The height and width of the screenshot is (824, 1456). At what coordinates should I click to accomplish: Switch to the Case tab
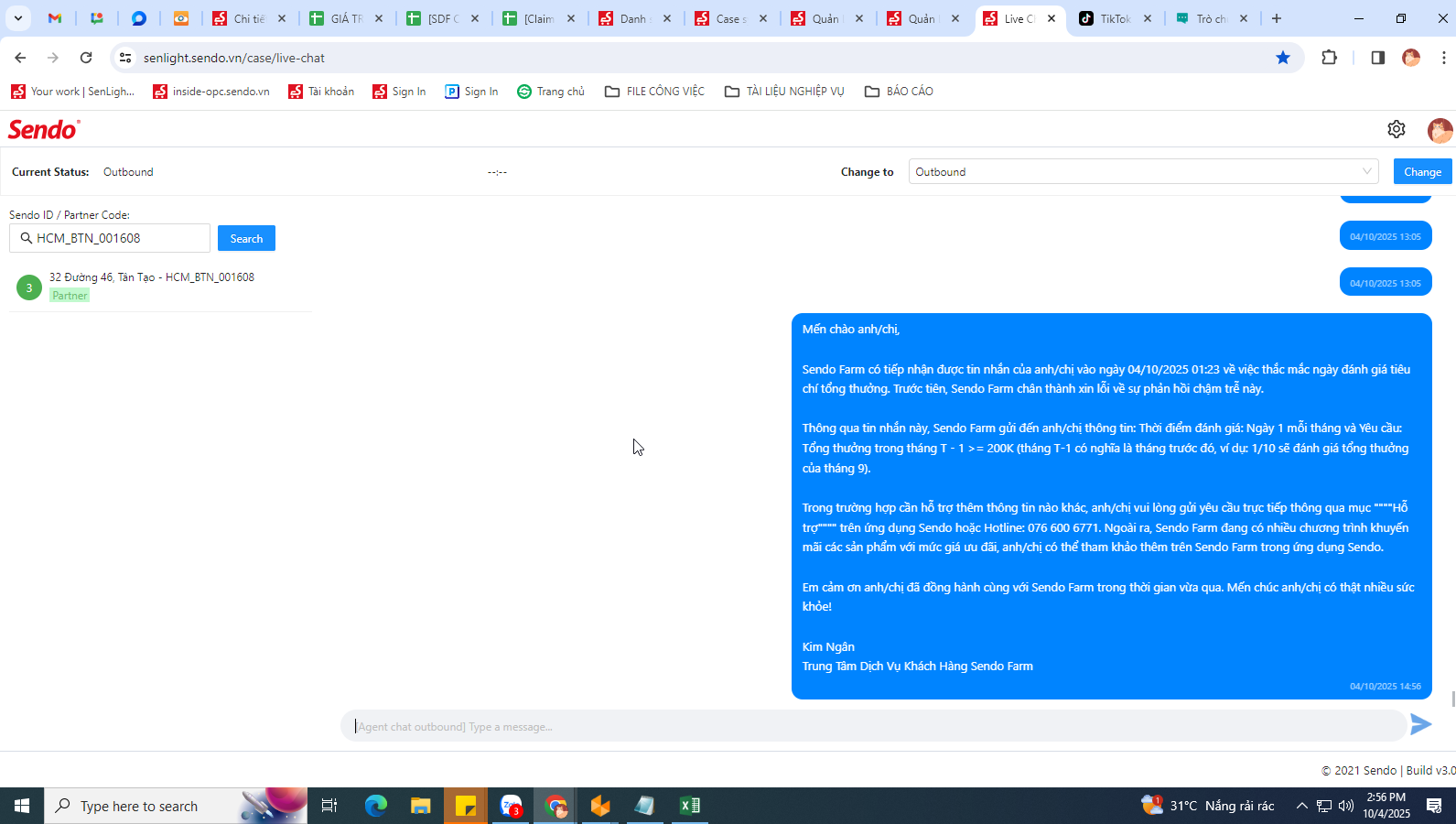tap(731, 18)
